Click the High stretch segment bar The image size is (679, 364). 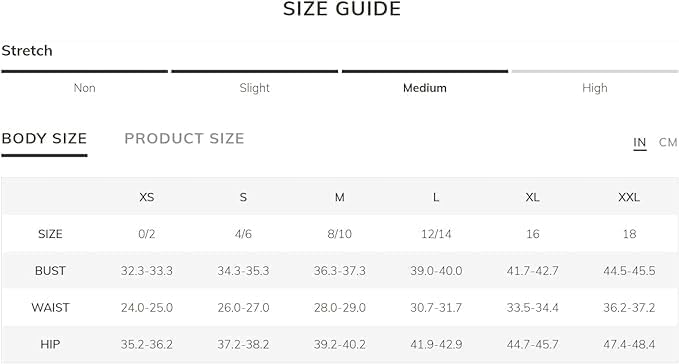pos(595,71)
